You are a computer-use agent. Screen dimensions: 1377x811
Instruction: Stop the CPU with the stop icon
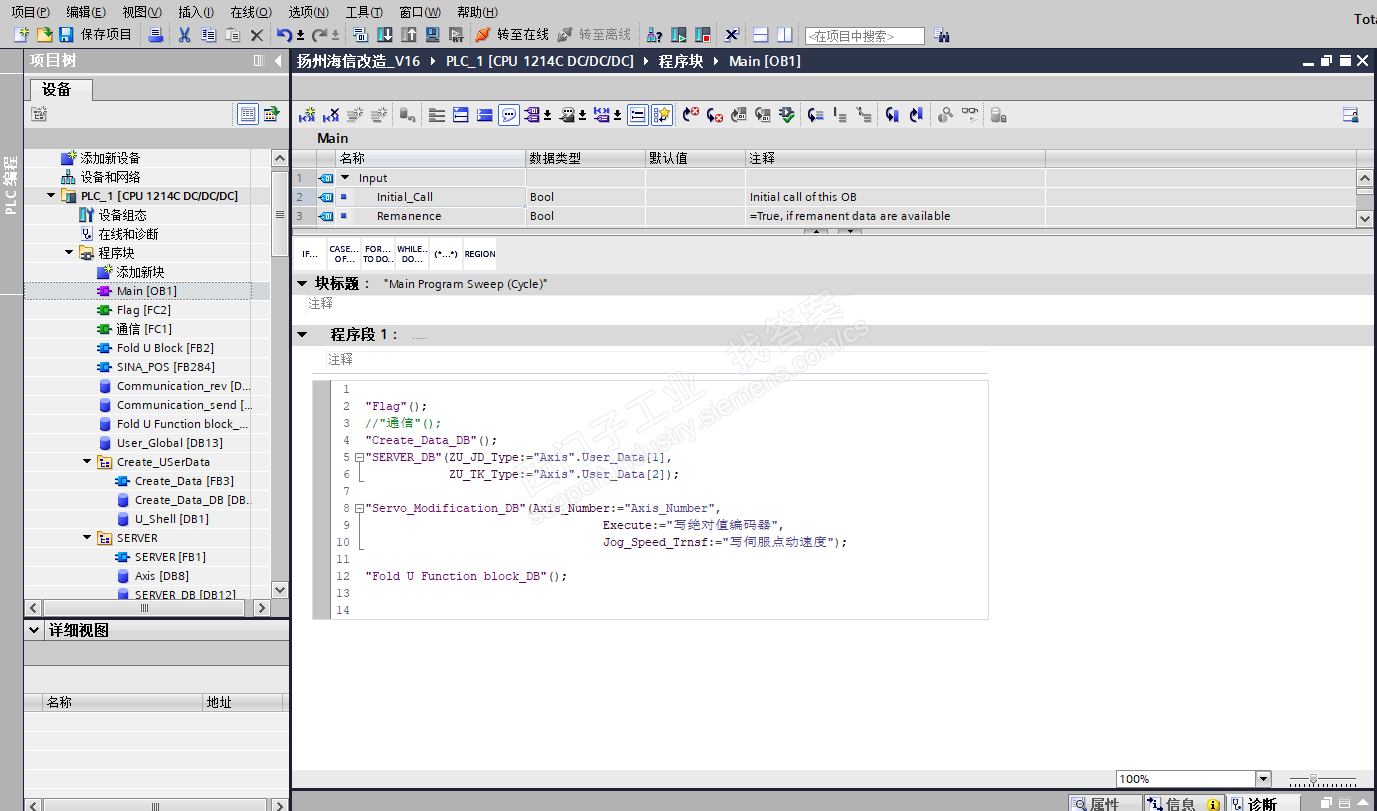703,35
